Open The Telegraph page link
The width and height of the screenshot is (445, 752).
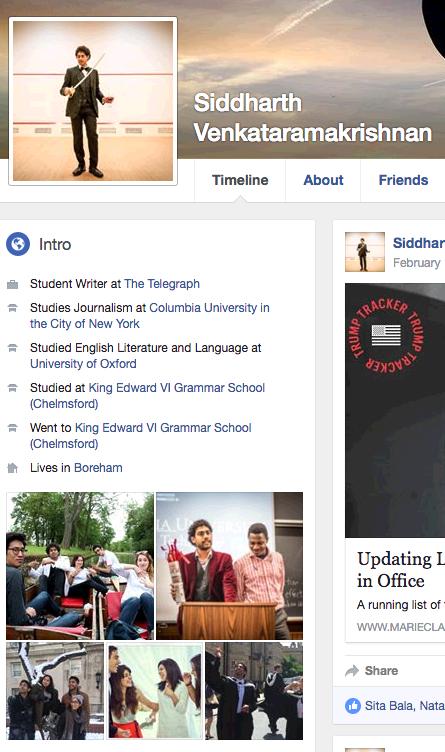point(162,284)
